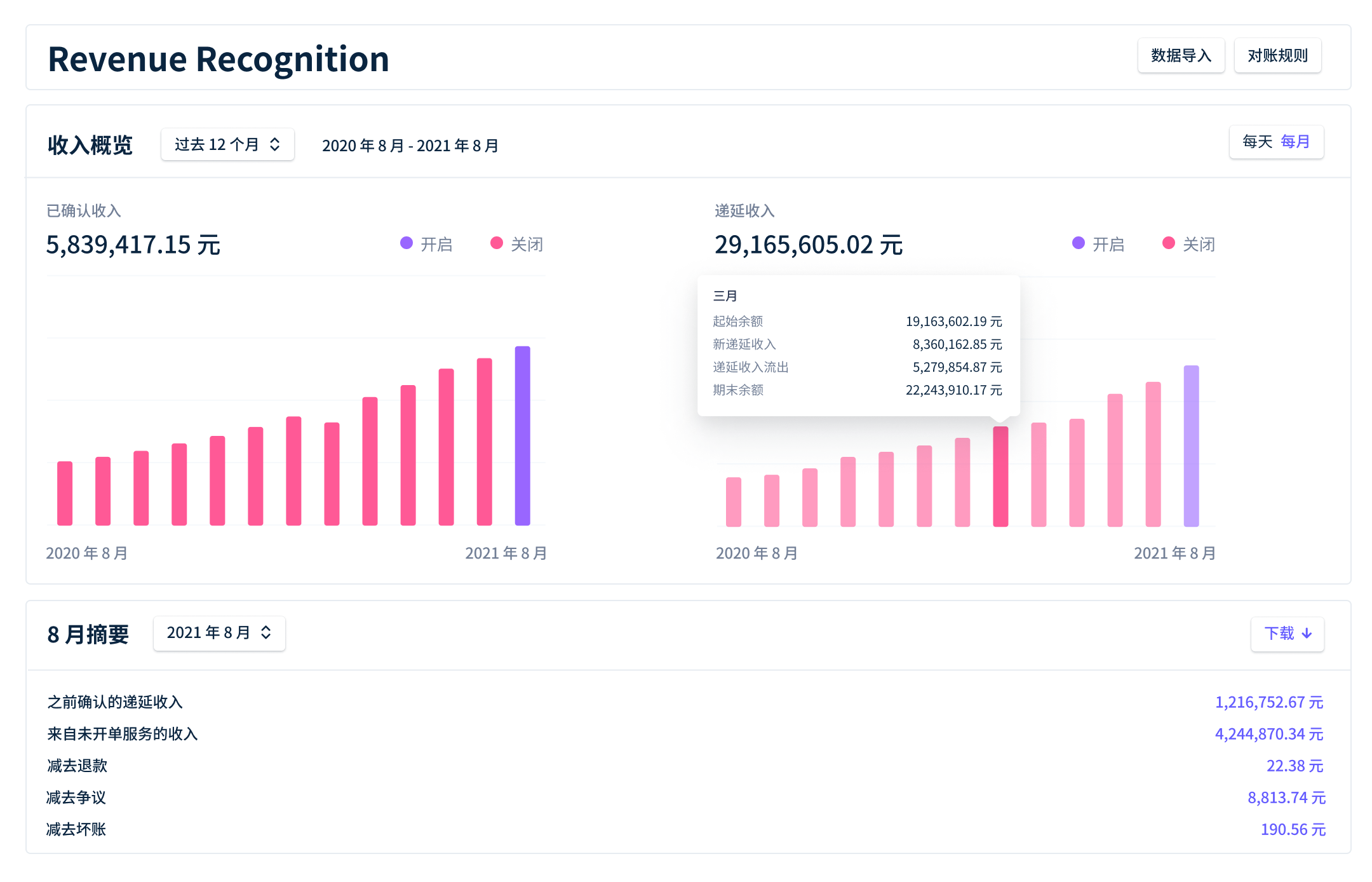
Task: Click the 29,165,605.02 元 deferred revenue total
Action: click(809, 245)
